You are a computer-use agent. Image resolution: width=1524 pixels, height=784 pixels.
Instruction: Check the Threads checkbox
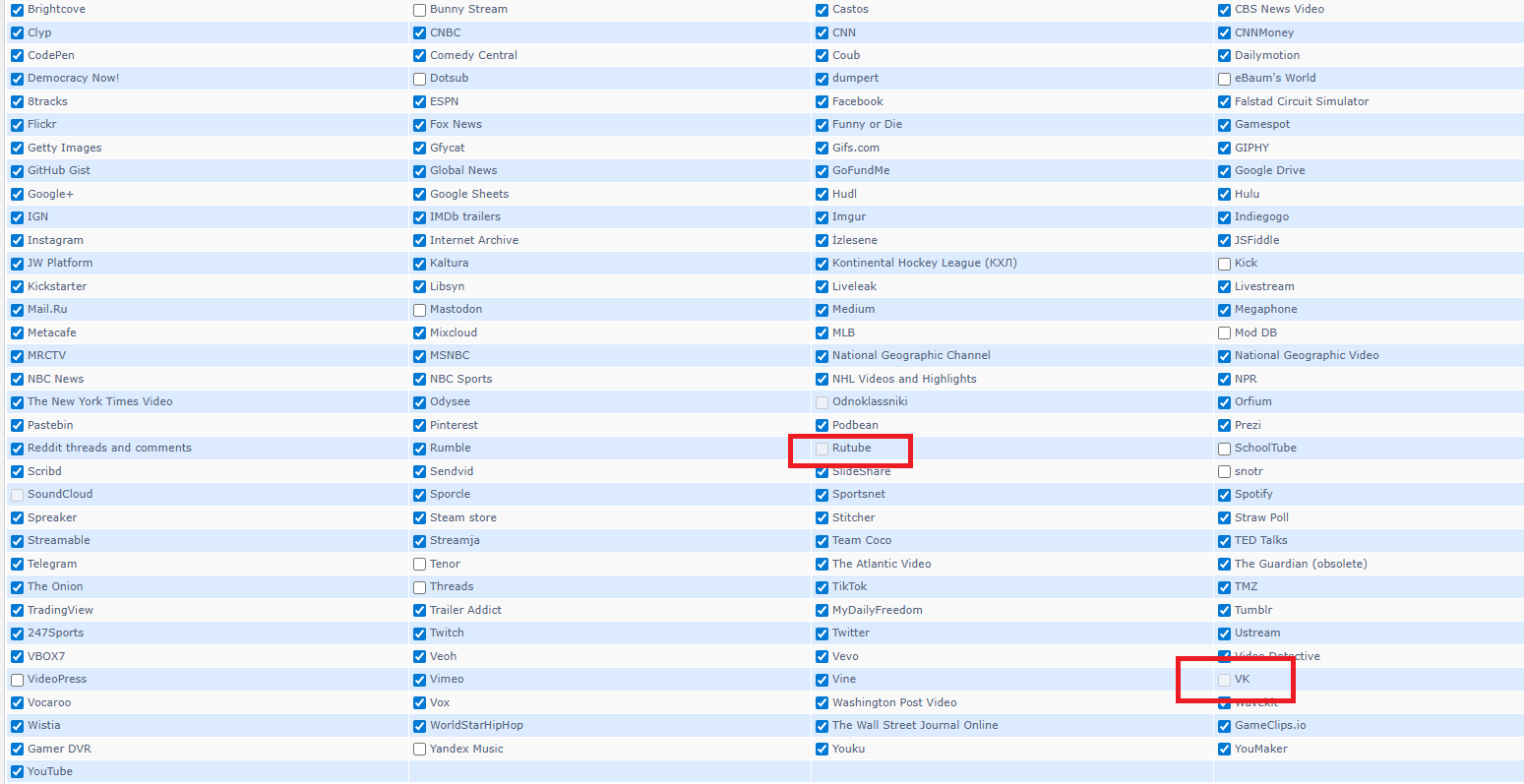pos(420,587)
